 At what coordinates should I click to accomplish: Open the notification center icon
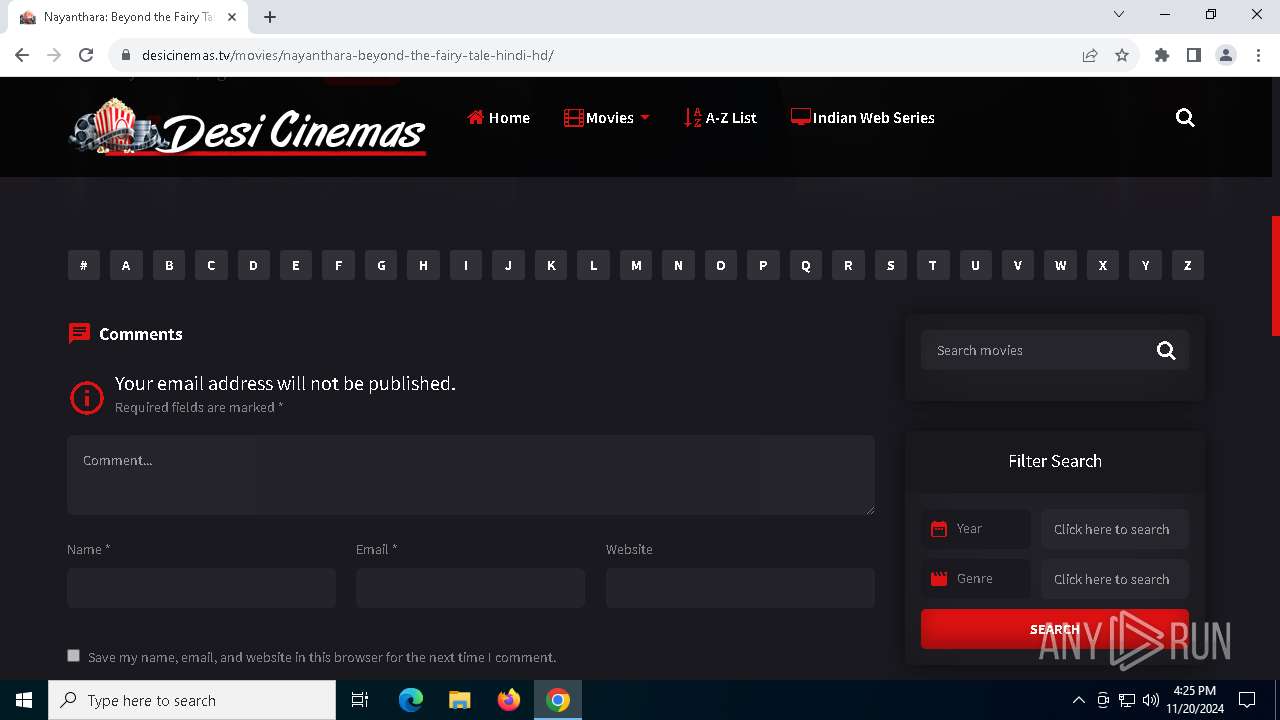coord(1247,700)
